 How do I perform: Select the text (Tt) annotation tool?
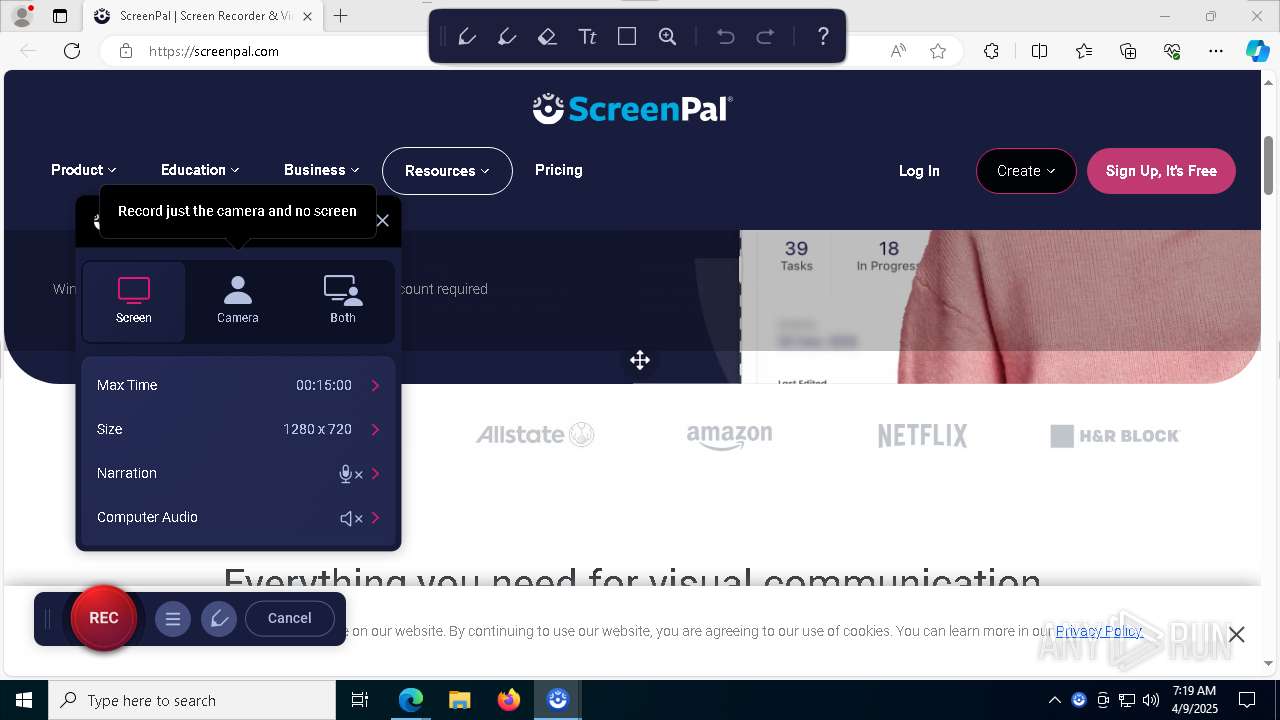coord(587,37)
